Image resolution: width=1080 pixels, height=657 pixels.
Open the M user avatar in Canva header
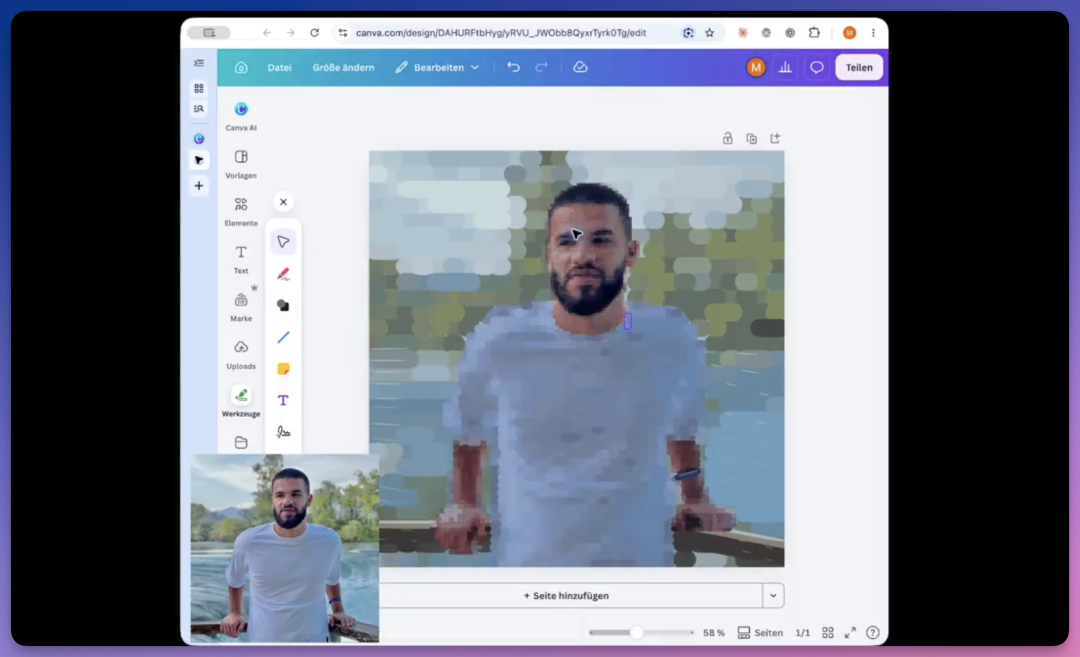tap(756, 67)
